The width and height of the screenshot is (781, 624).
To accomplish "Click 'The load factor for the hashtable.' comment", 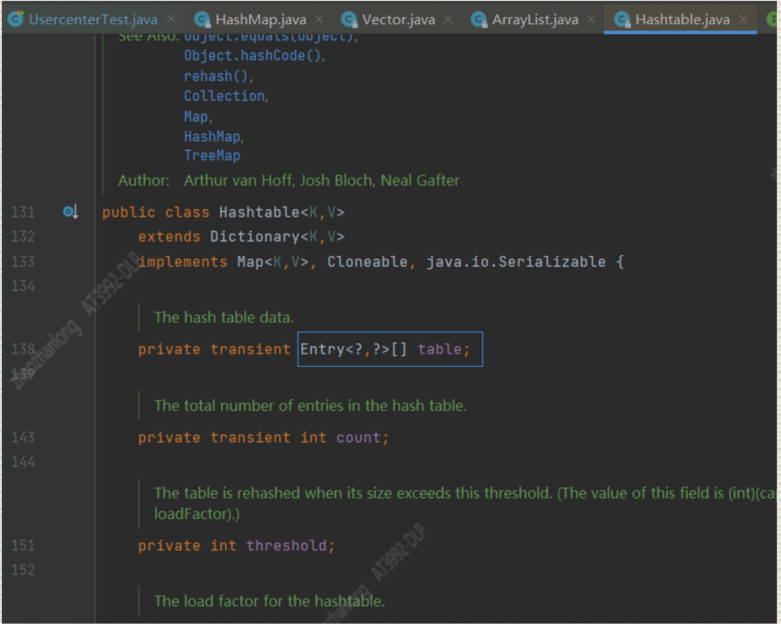I will (x=269, y=601).
